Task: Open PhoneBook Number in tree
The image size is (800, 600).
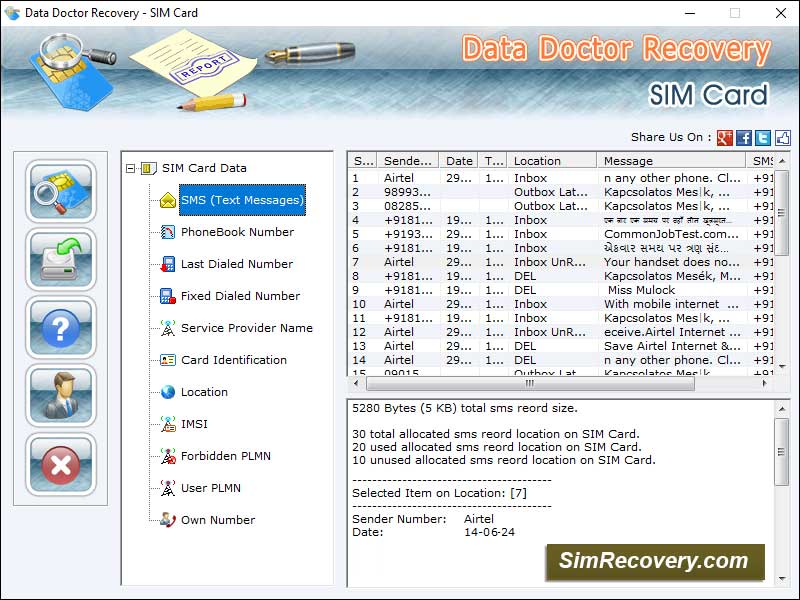Action: [x=237, y=232]
